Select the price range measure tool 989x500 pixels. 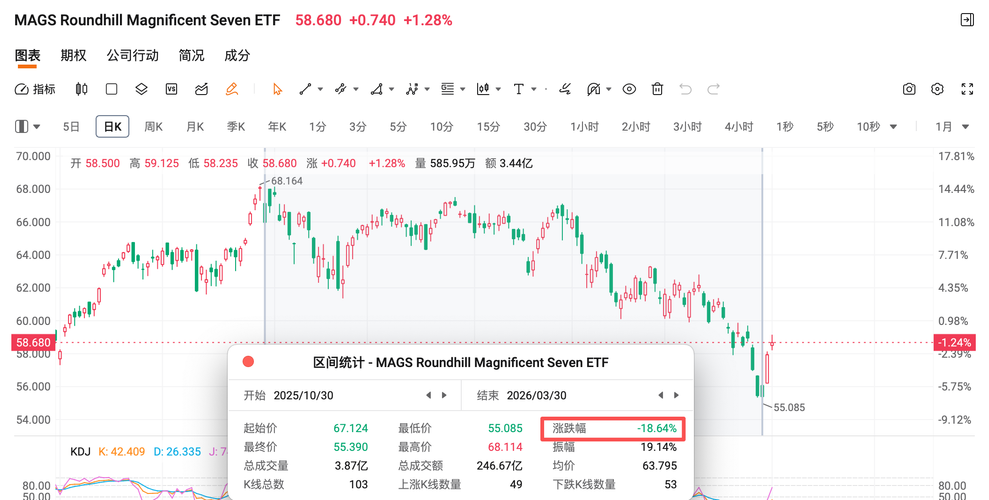tap(483, 90)
